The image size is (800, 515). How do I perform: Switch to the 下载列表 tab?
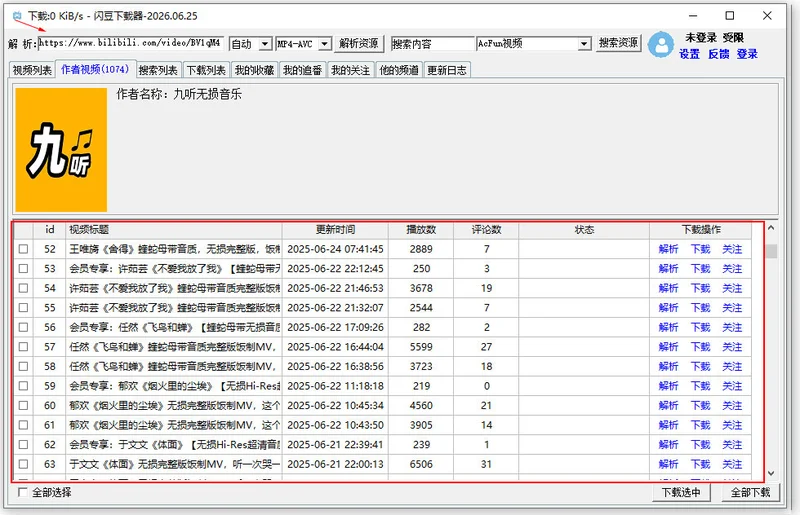[206, 70]
